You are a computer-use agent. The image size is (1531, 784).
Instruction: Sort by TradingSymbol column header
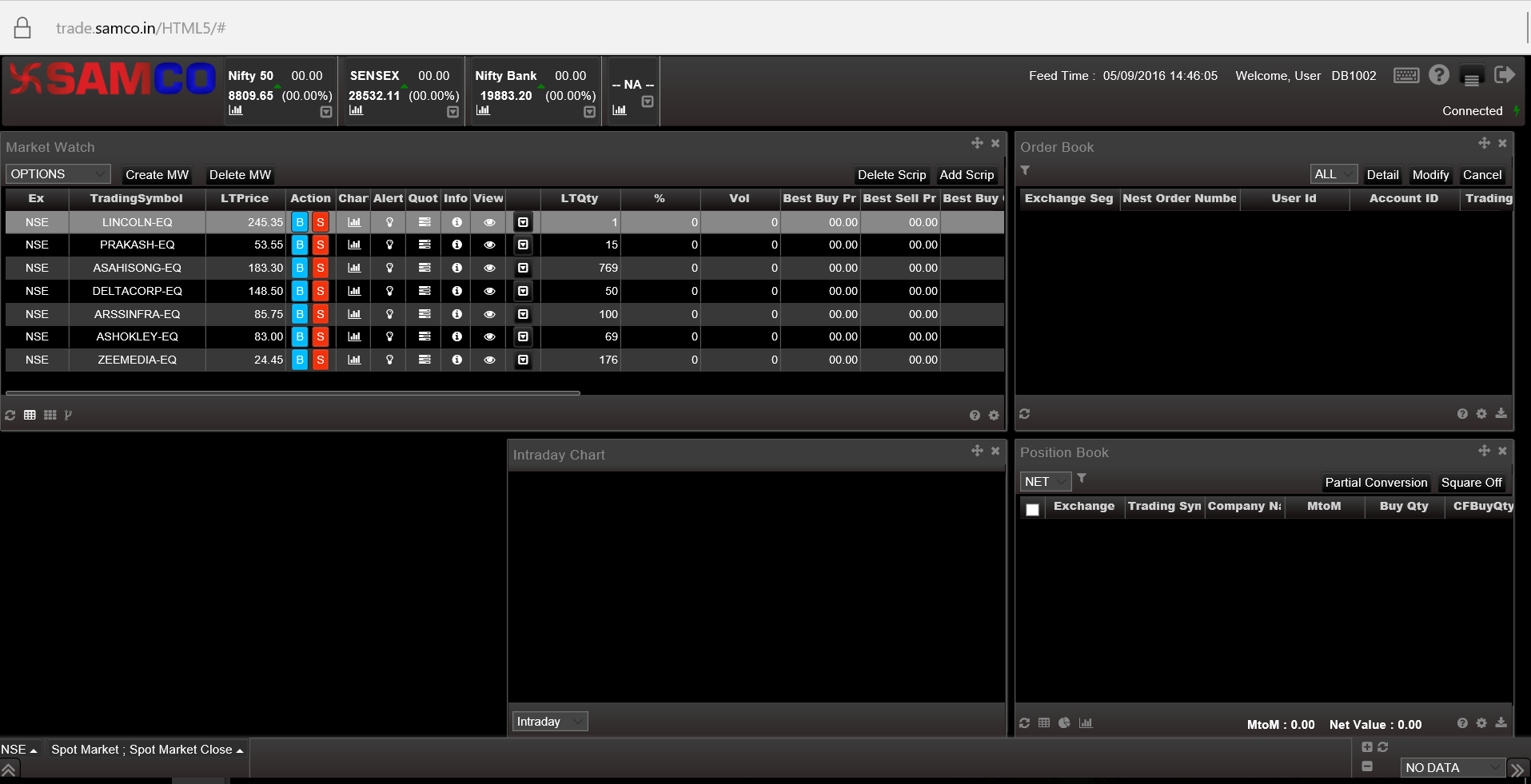[137, 198]
